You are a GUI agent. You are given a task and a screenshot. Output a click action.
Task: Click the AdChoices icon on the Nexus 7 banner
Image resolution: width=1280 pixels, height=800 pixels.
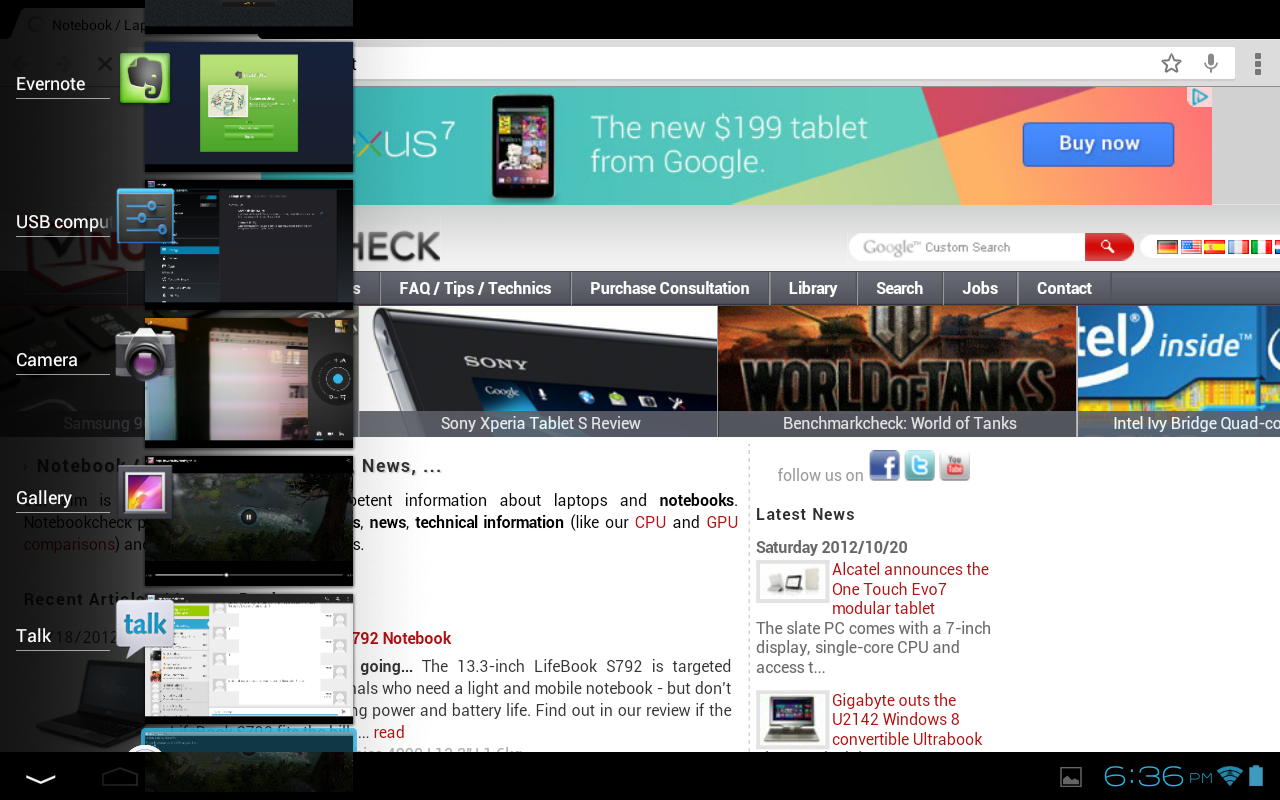[x=1200, y=97]
